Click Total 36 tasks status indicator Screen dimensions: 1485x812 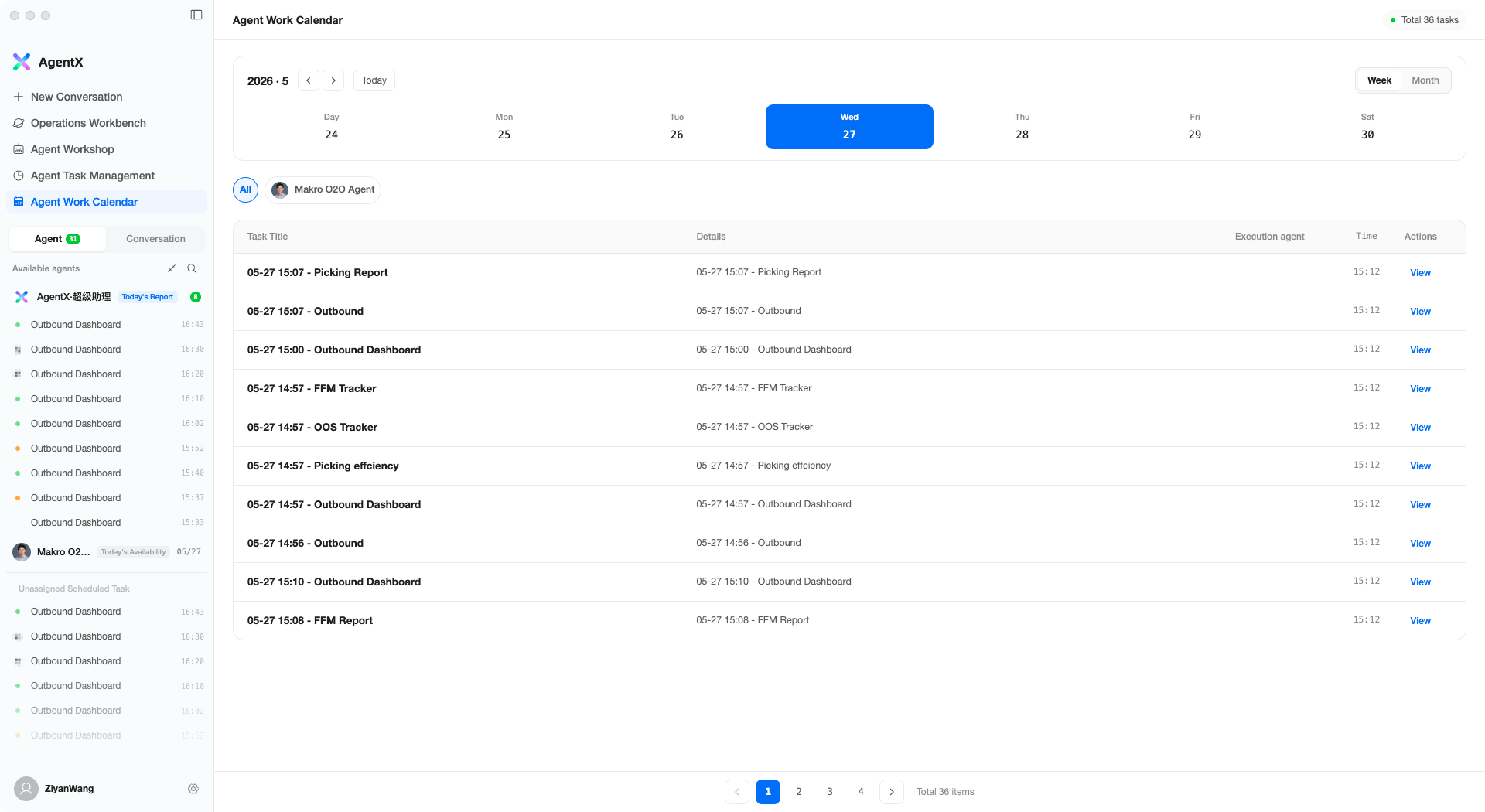[1425, 20]
